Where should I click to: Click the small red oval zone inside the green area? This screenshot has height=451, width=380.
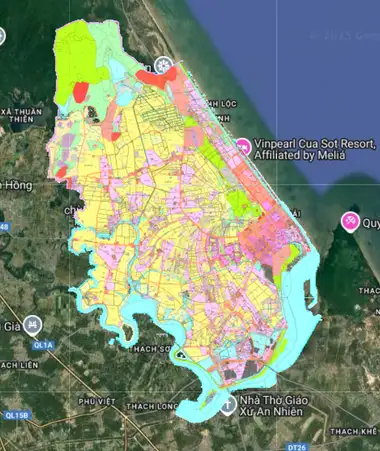(x=80, y=92)
